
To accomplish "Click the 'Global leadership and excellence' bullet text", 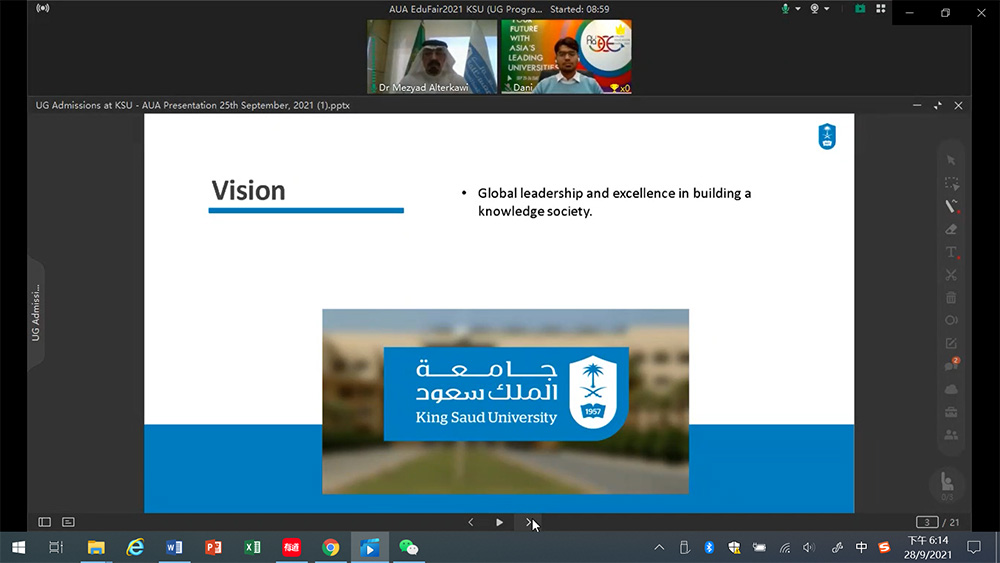I will (x=614, y=201).
